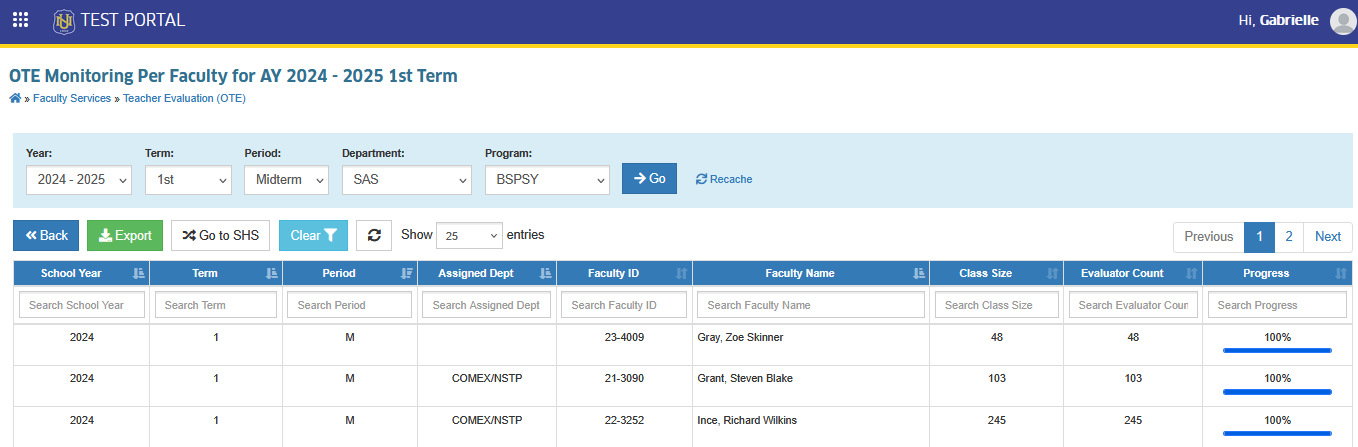Viewport: 1358px width, 447px height.
Task: Click progress bar for Ince, Richard Wilkins
Action: pos(1278,433)
